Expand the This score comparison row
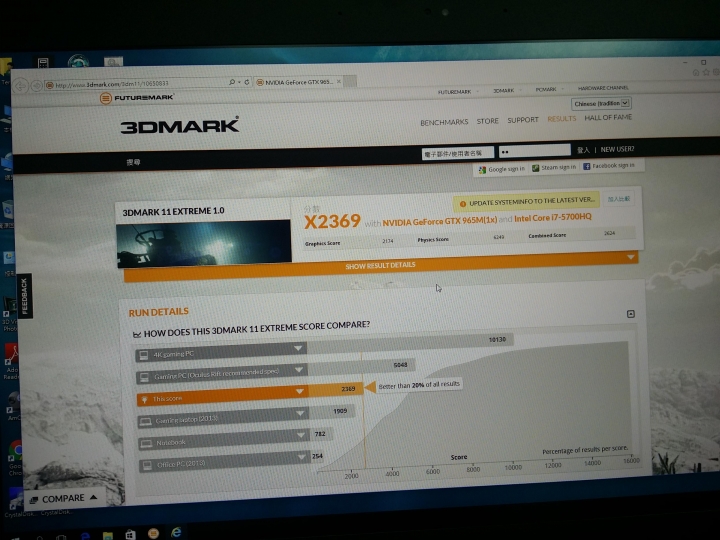Image resolution: width=720 pixels, height=540 pixels. (x=222, y=396)
